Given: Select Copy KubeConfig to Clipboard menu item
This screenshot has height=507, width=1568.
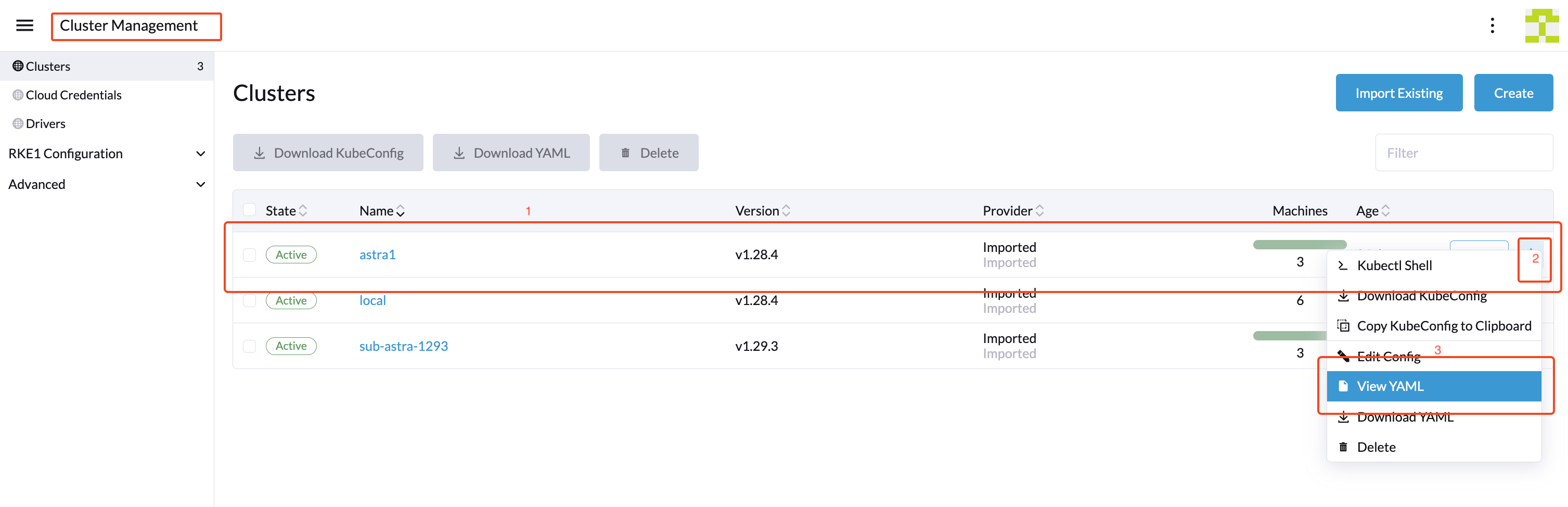Looking at the screenshot, I should tap(1443, 326).
